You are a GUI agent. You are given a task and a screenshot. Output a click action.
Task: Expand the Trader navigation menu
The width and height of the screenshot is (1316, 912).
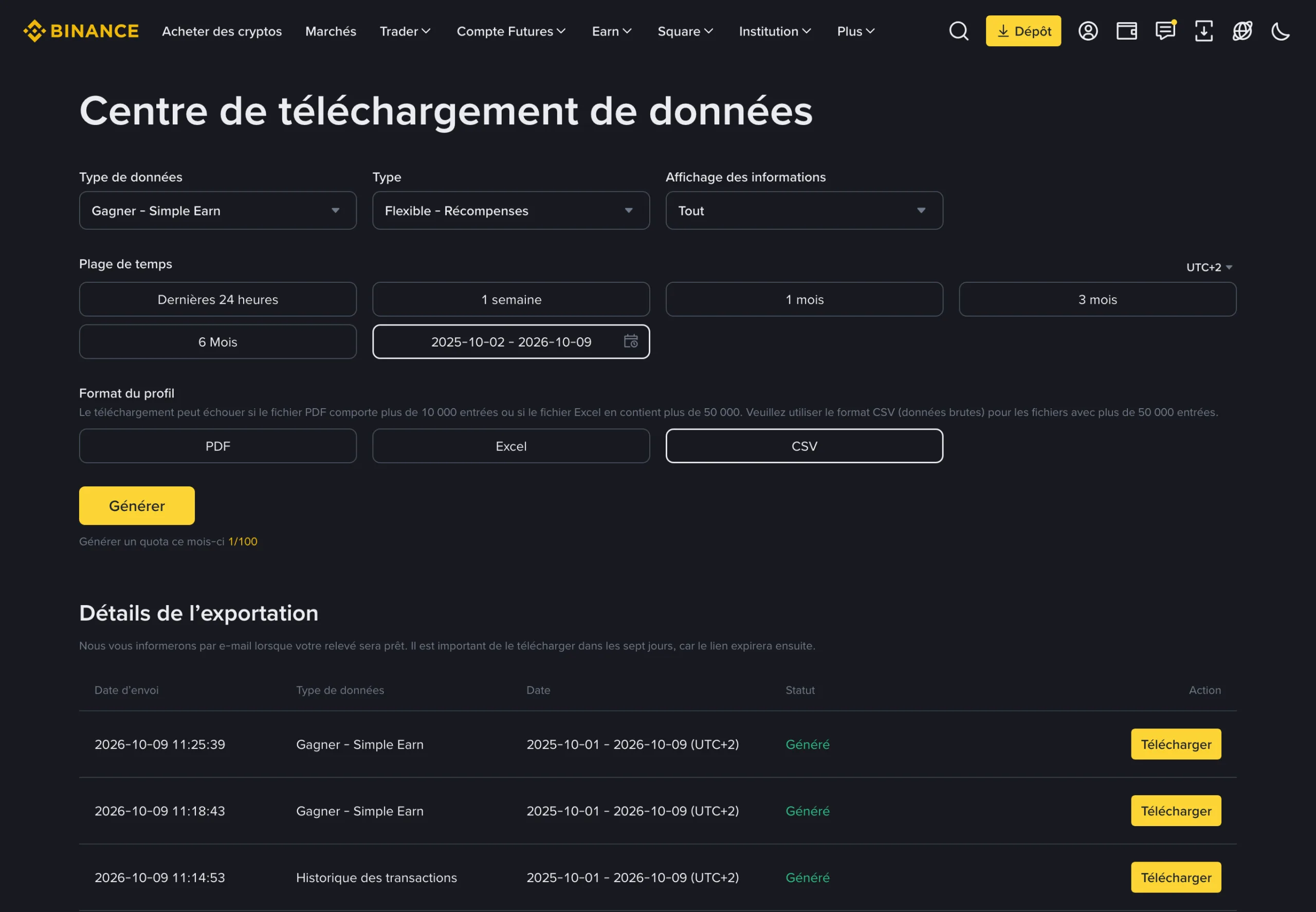point(405,31)
